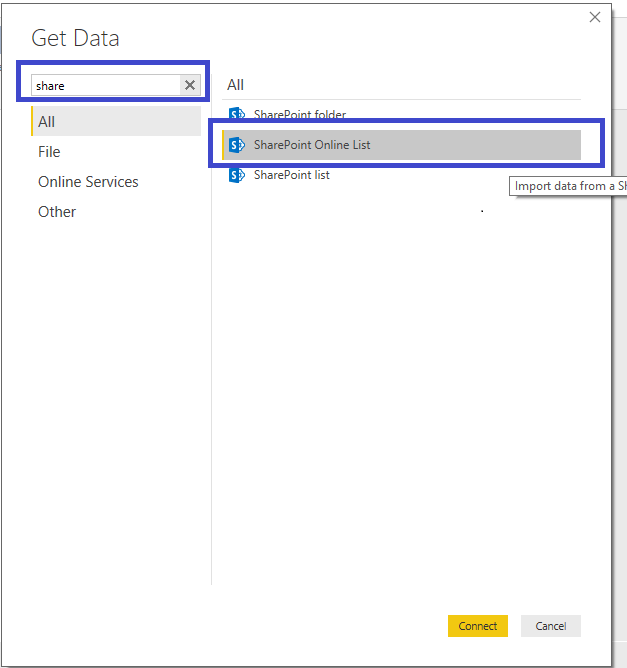Viewport: 627px width, 668px height.
Task: Select the SharePoint Online List text entry
Action: pyautogui.click(x=312, y=145)
